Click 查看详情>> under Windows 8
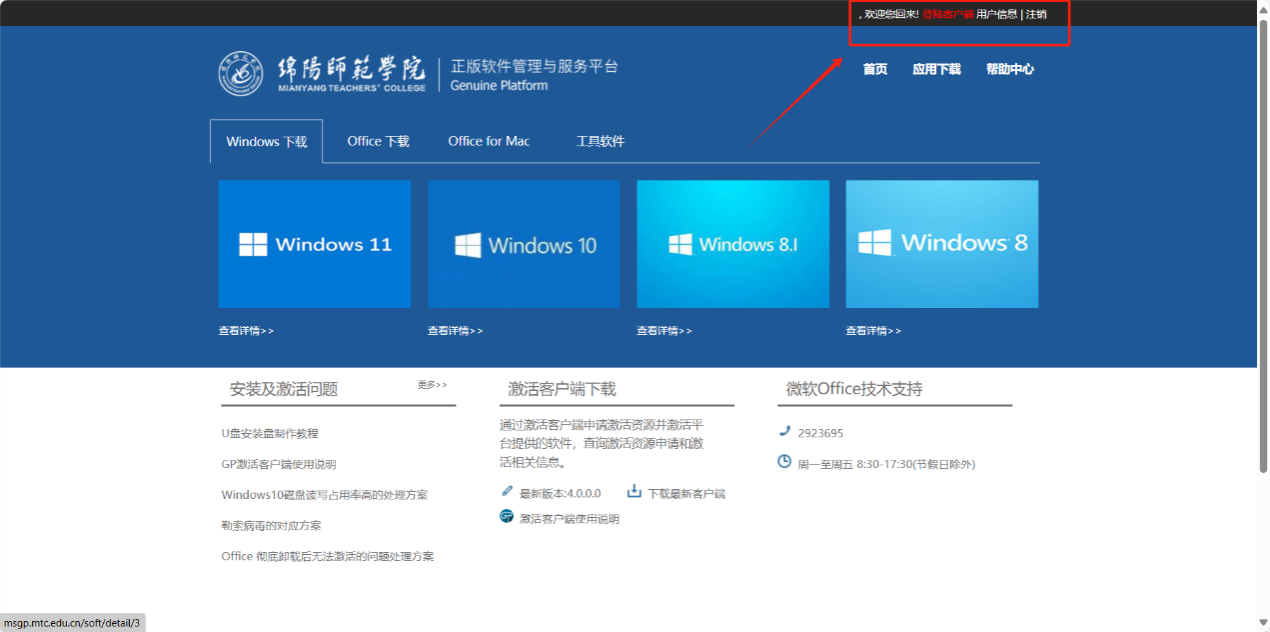The height and width of the screenshot is (632, 1270). pos(873,330)
